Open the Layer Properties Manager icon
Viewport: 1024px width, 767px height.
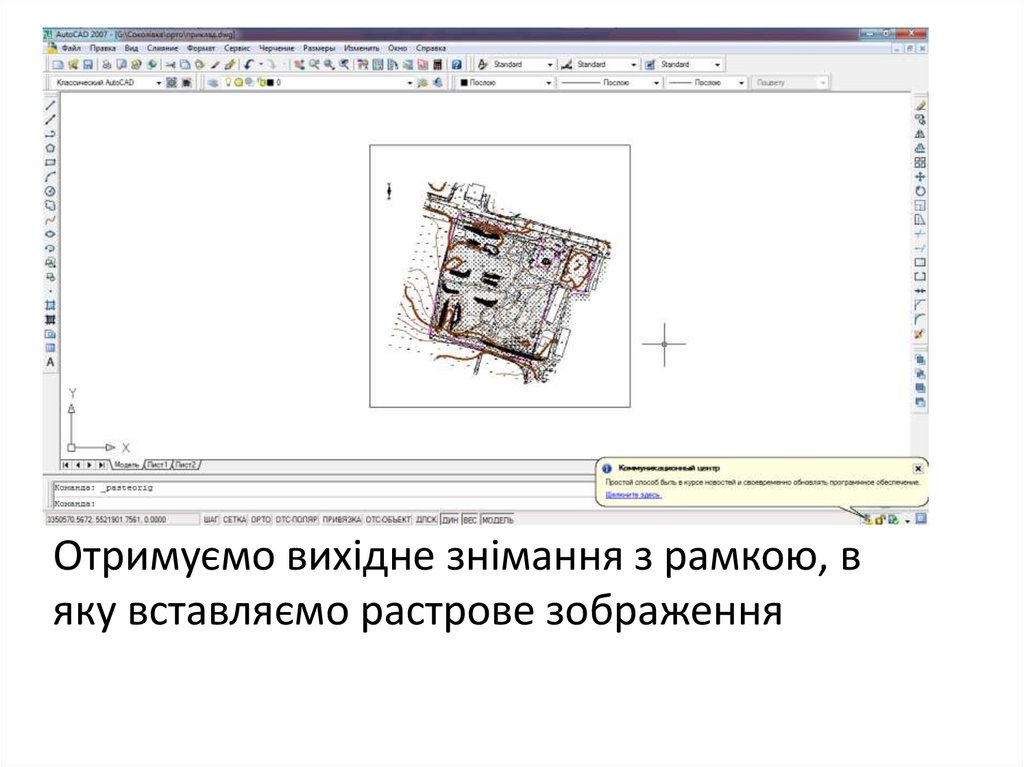click(213, 83)
